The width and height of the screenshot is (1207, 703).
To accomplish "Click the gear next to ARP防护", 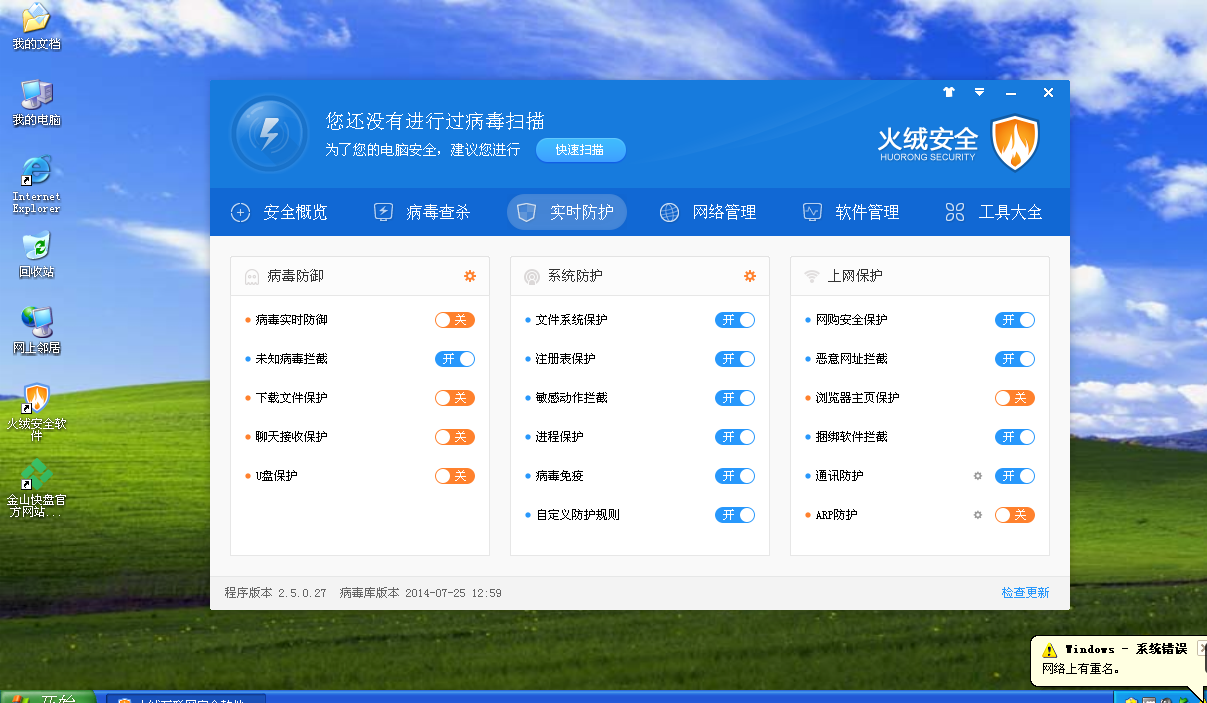I will (978, 515).
